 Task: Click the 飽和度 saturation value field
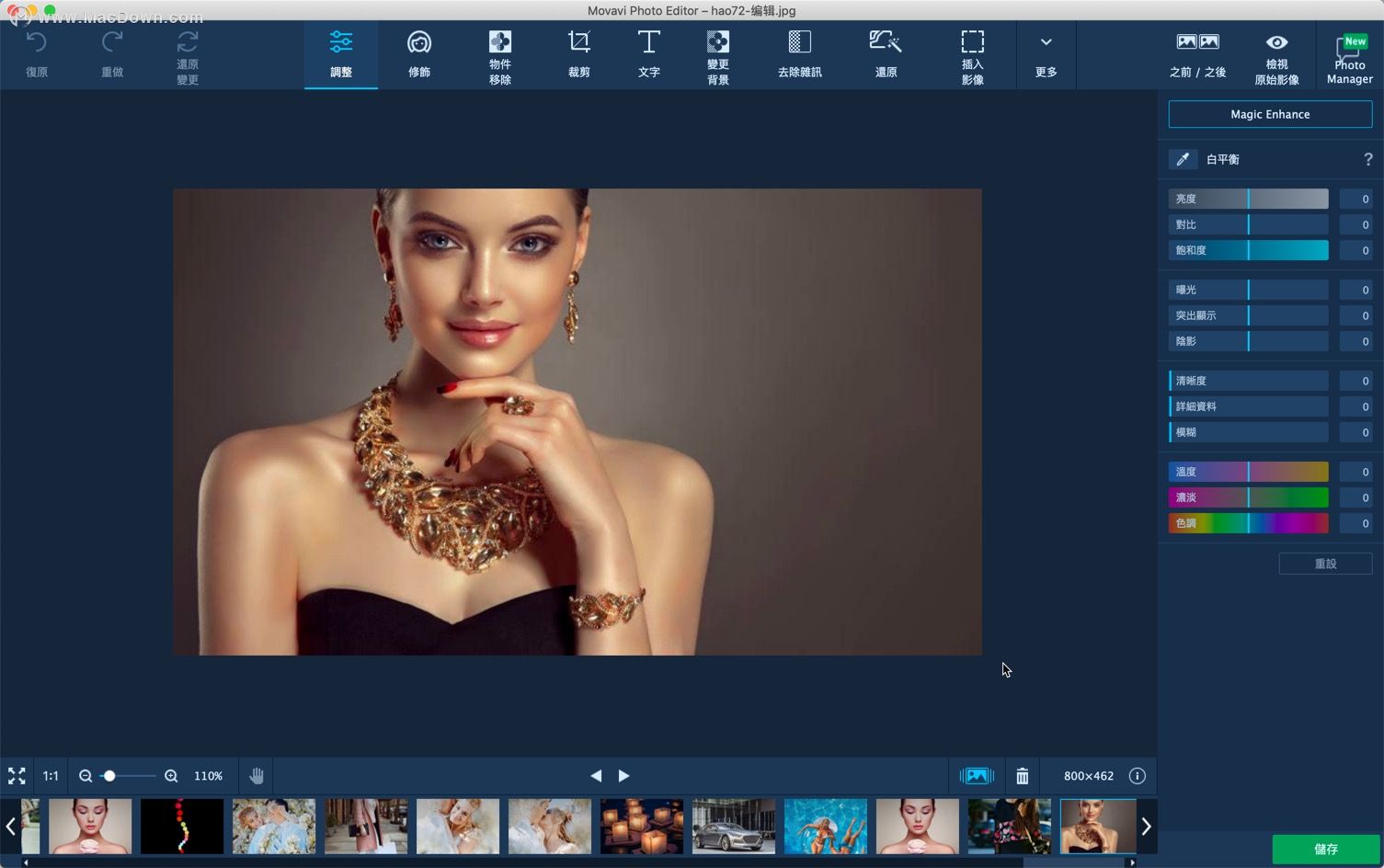[x=1355, y=250]
